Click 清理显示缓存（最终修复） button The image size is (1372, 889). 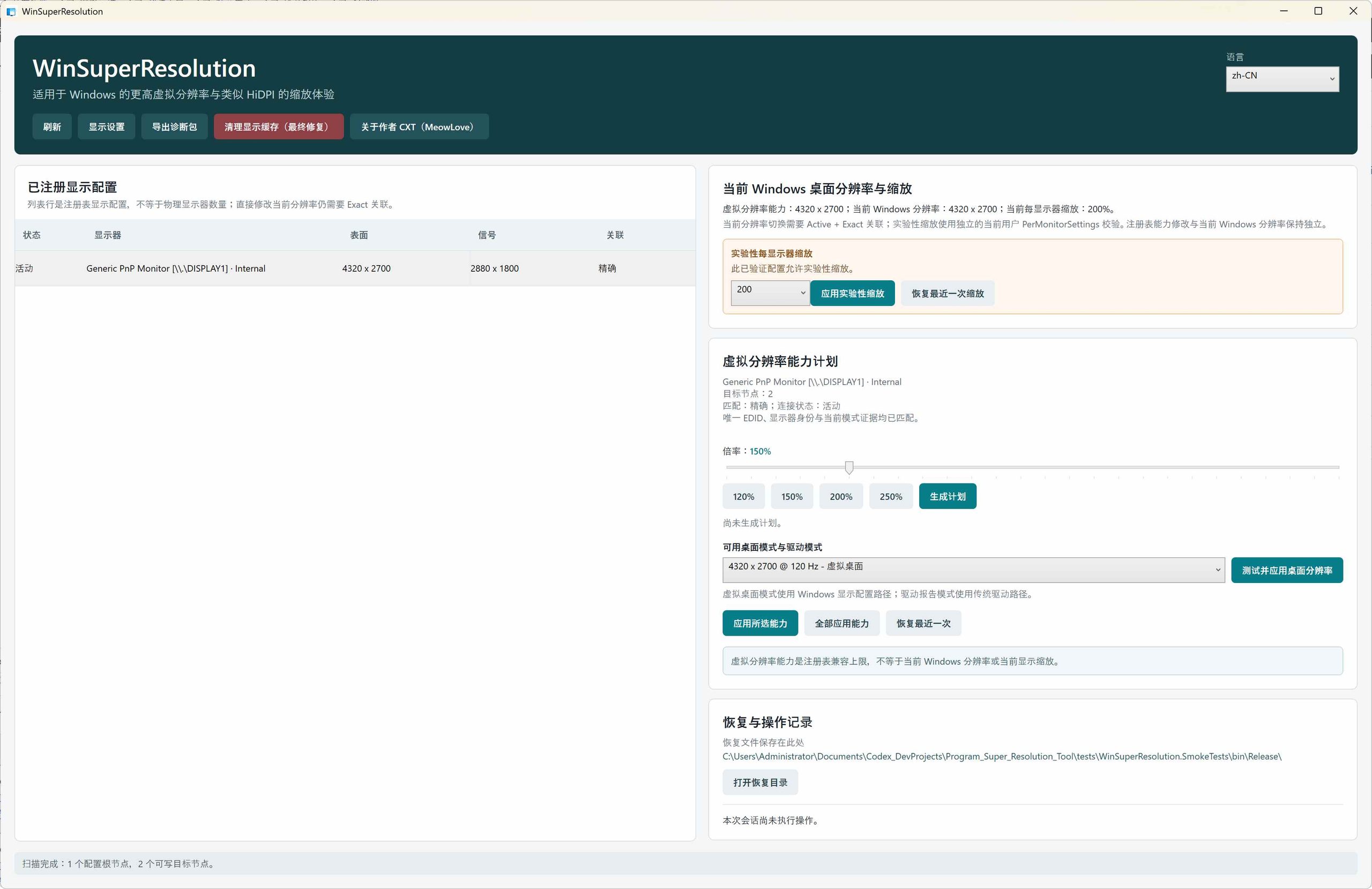279,127
